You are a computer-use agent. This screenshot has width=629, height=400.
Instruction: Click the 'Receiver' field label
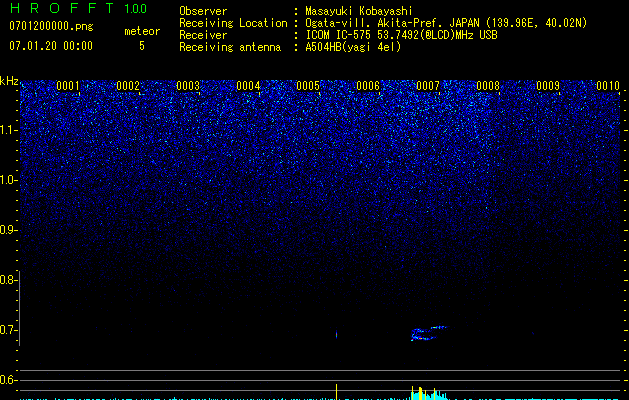tap(203, 35)
